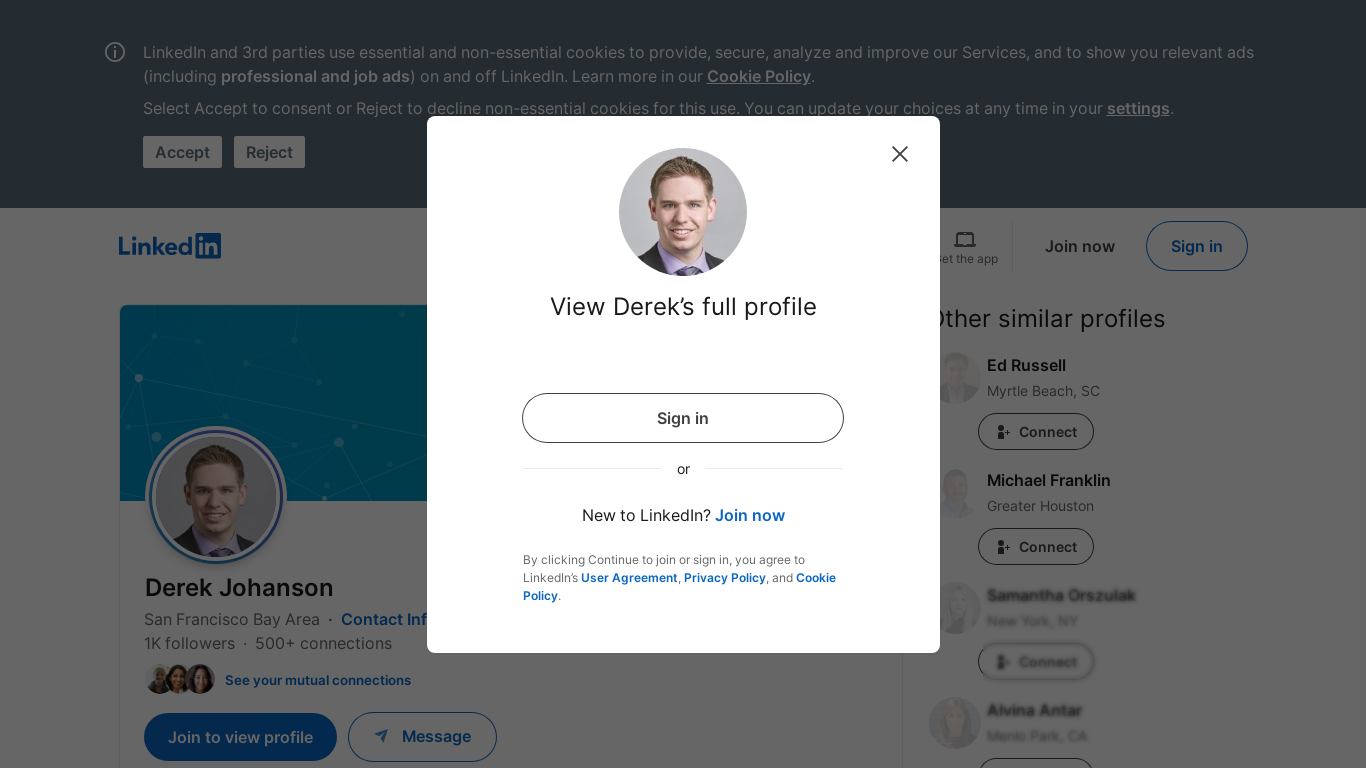Image resolution: width=1366 pixels, height=768 pixels.
Task: Click Derek's photo in the modal
Action: tap(683, 212)
